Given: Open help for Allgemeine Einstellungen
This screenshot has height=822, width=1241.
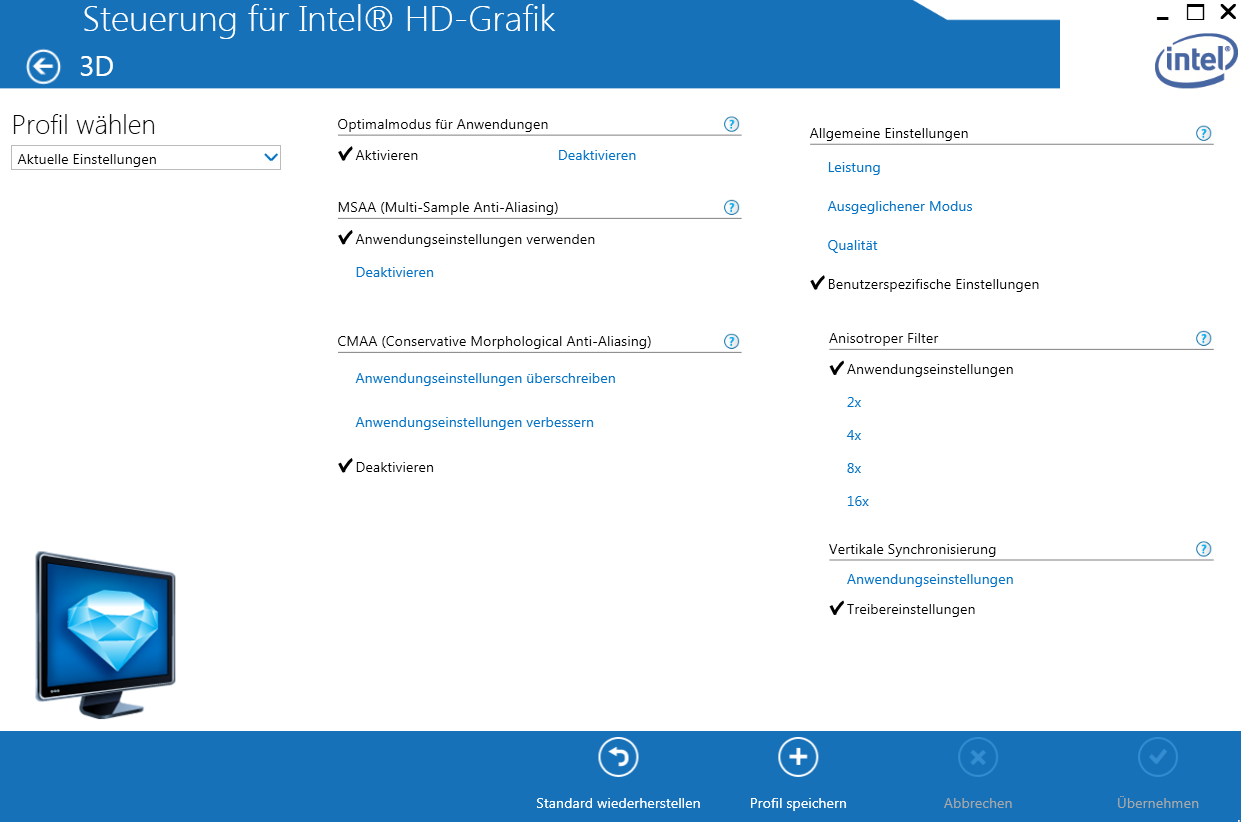Looking at the screenshot, I should click(1204, 133).
